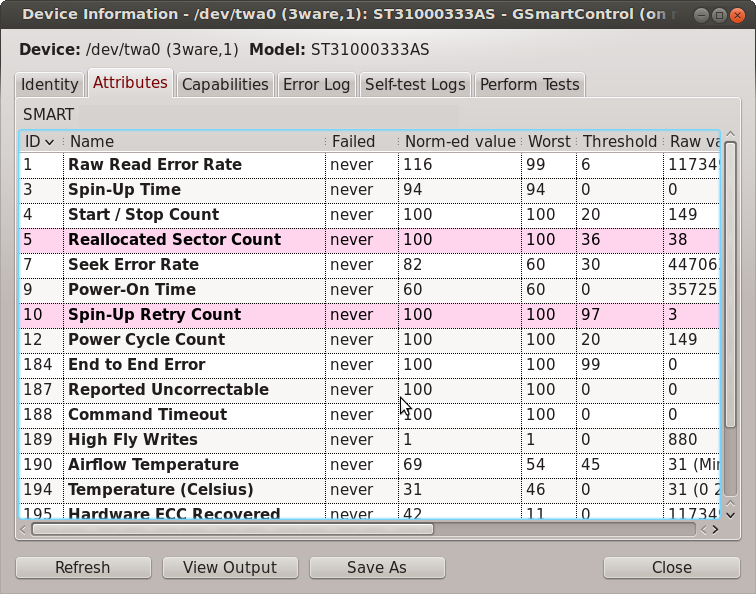Click the threshold value 36 in the table

click(x=591, y=240)
